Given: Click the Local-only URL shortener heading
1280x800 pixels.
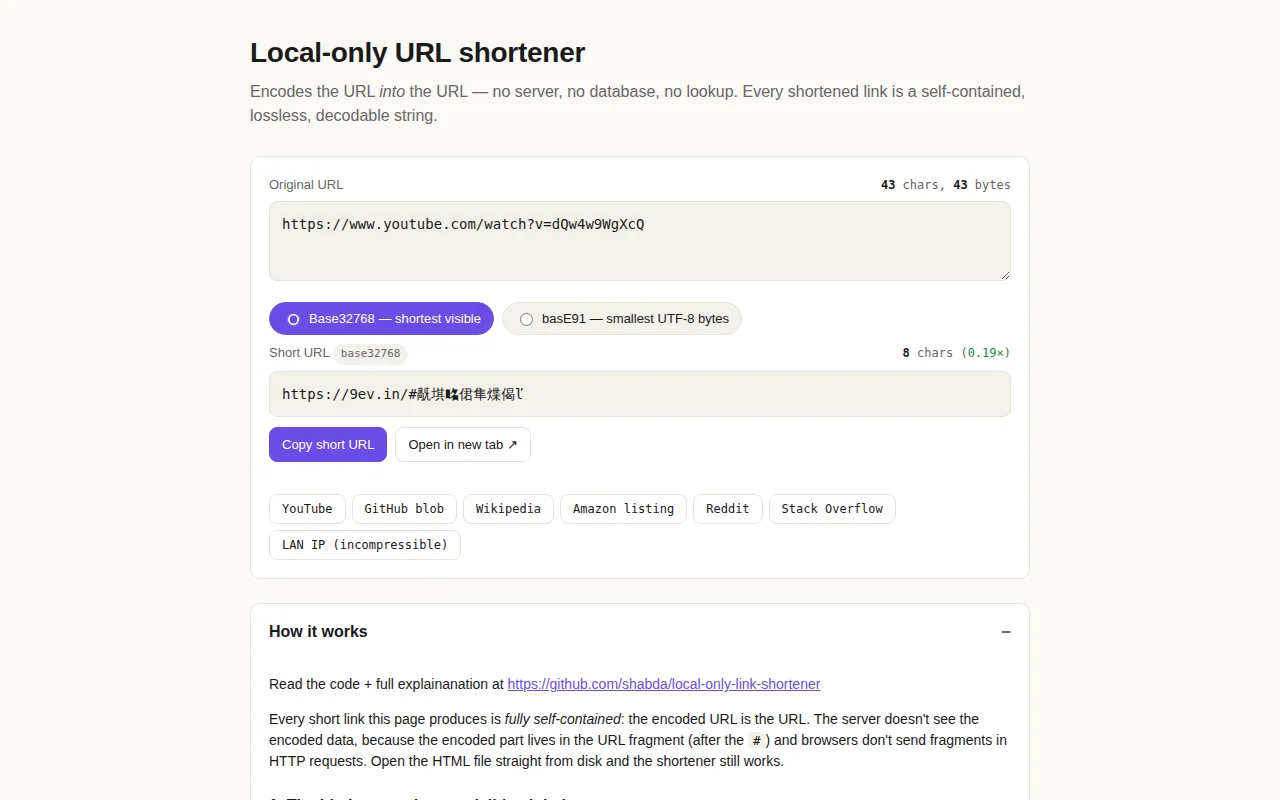Looking at the screenshot, I should (x=417, y=52).
